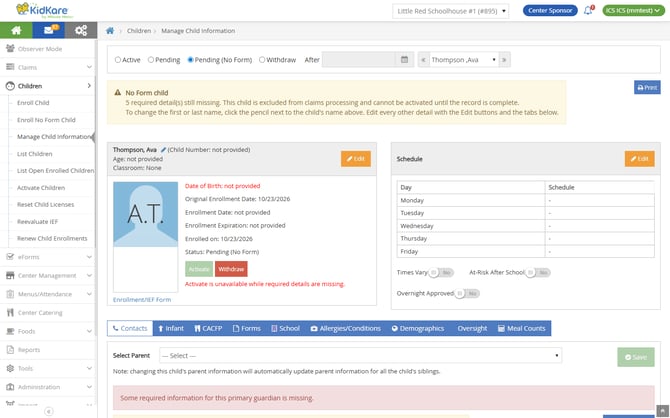
Task: Click the After date input field
Action: [359, 60]
